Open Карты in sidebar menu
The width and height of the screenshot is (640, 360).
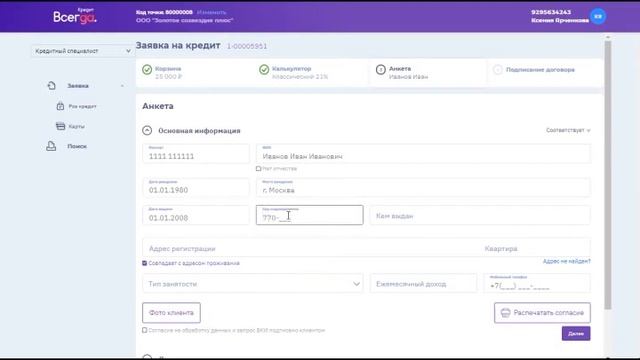point(76,127)
